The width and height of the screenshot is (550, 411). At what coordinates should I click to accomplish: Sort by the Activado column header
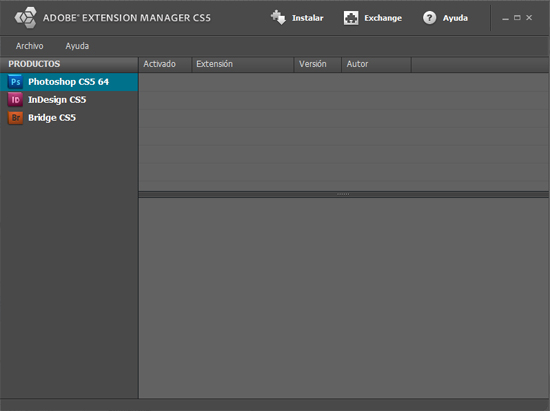tap(165, 64)
